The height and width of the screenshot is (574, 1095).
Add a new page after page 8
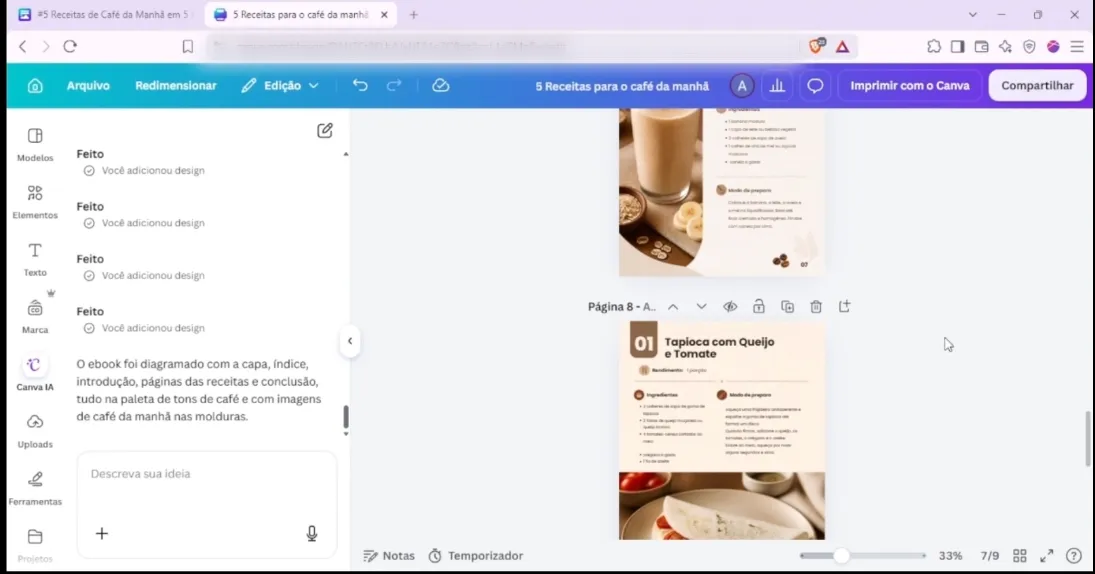pyautogui.click(x=844, y=307)
